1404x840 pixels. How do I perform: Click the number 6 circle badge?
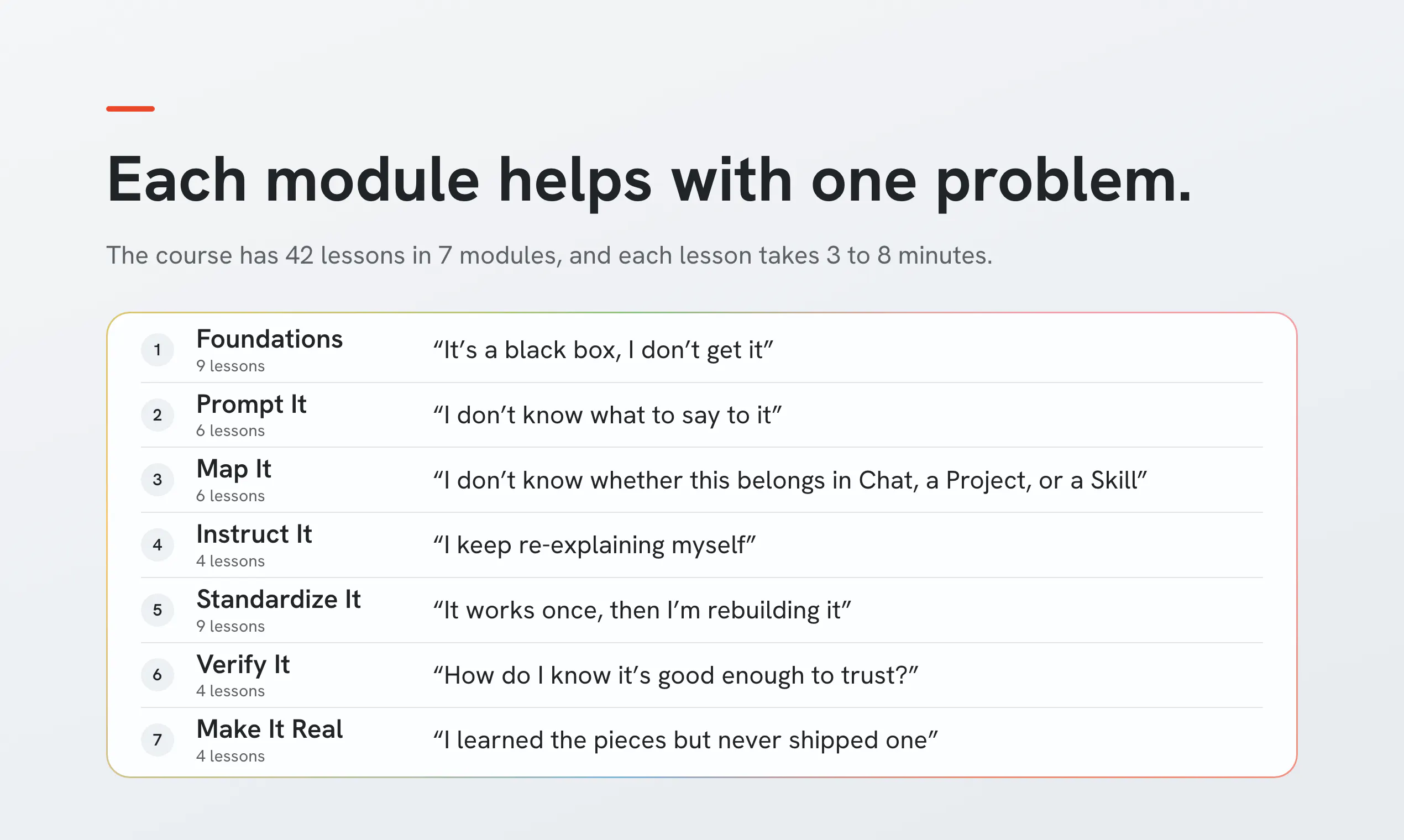pyautogui.click(x=158, y=675)
